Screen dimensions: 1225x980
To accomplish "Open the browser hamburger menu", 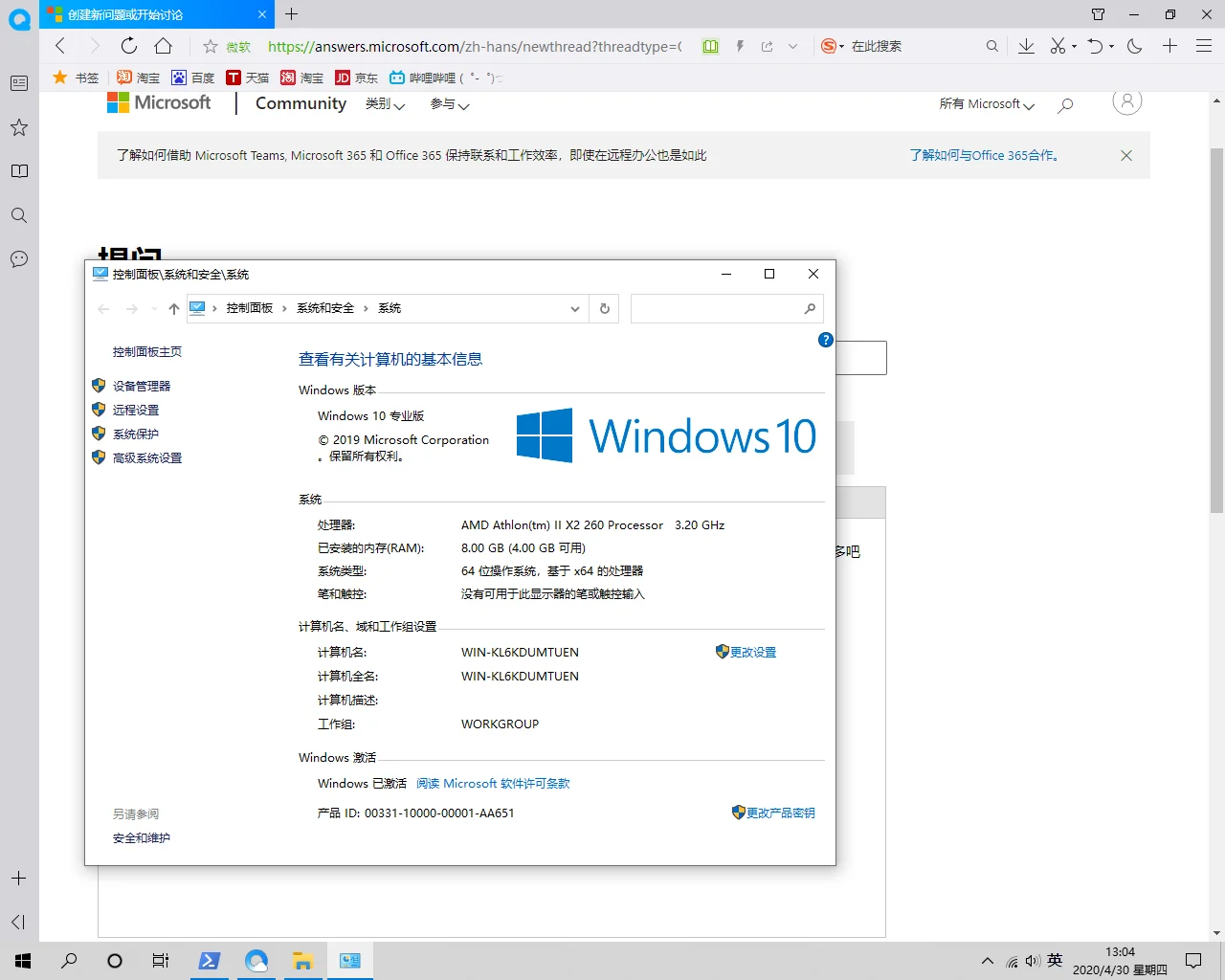I will [x=1203, y=46].
